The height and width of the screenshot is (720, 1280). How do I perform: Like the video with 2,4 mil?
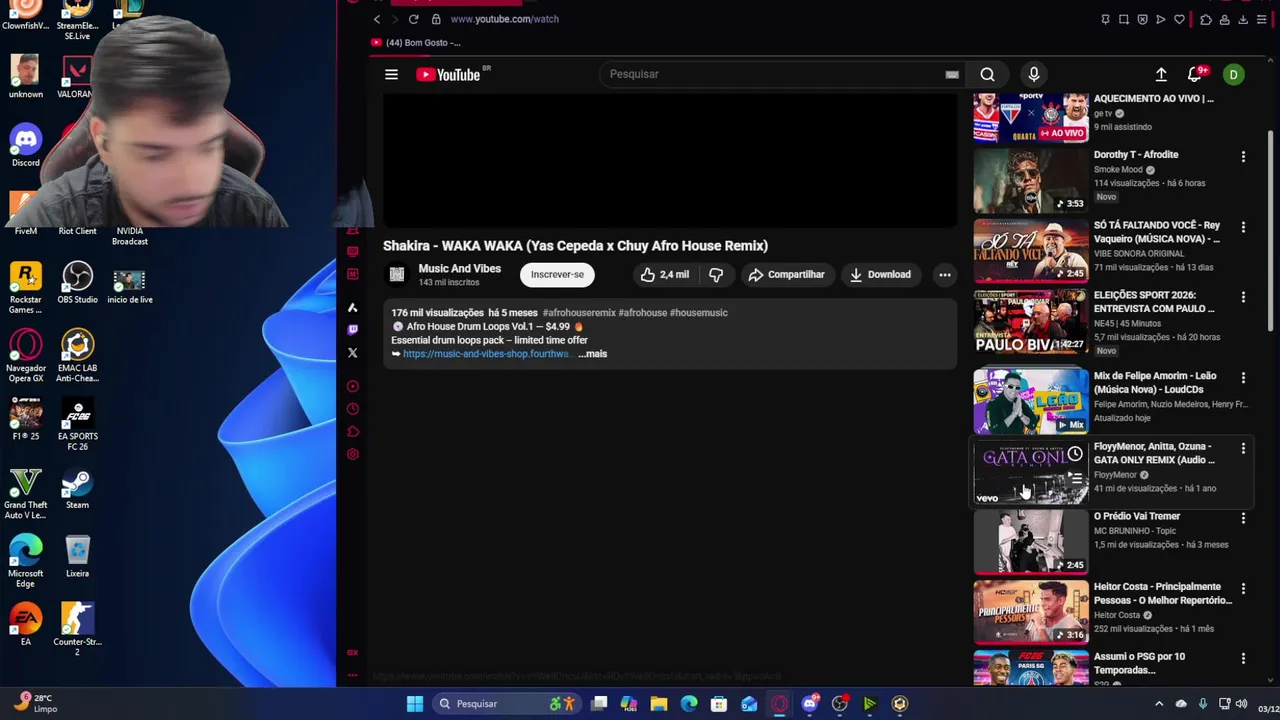(x=666, y=274)
